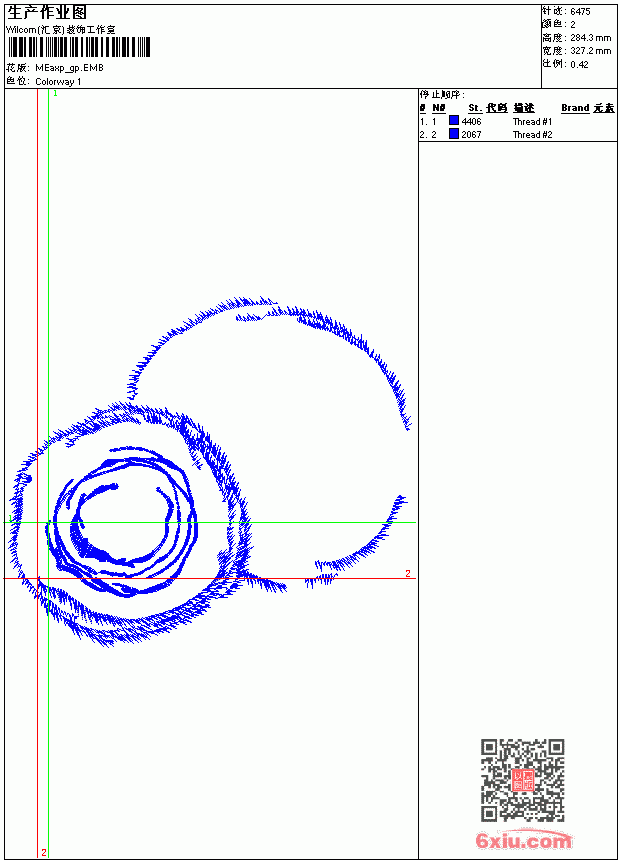620x860 pixels.
Task: Click the QR code image
Action: [522, 780]
